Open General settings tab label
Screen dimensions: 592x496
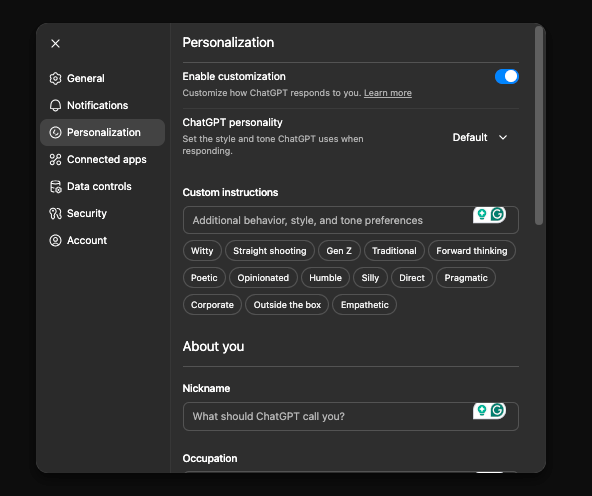coord(86,79)
